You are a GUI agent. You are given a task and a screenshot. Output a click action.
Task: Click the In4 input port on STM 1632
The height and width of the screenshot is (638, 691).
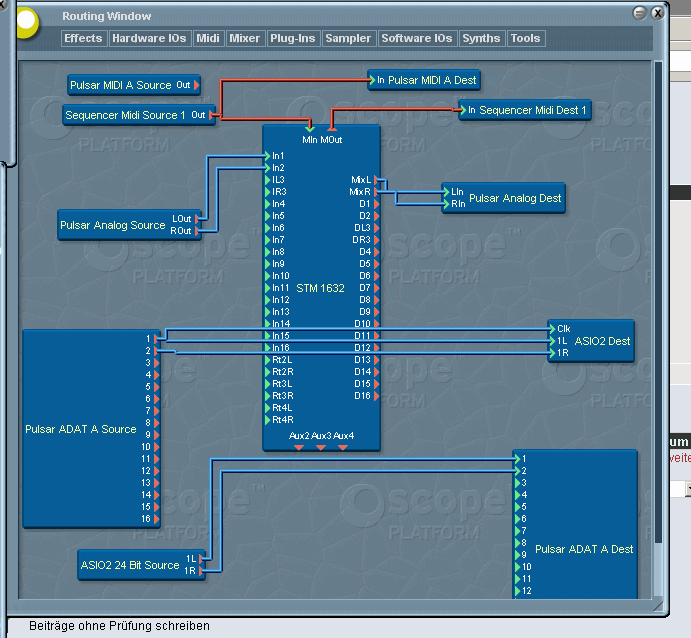pos(267,204)
